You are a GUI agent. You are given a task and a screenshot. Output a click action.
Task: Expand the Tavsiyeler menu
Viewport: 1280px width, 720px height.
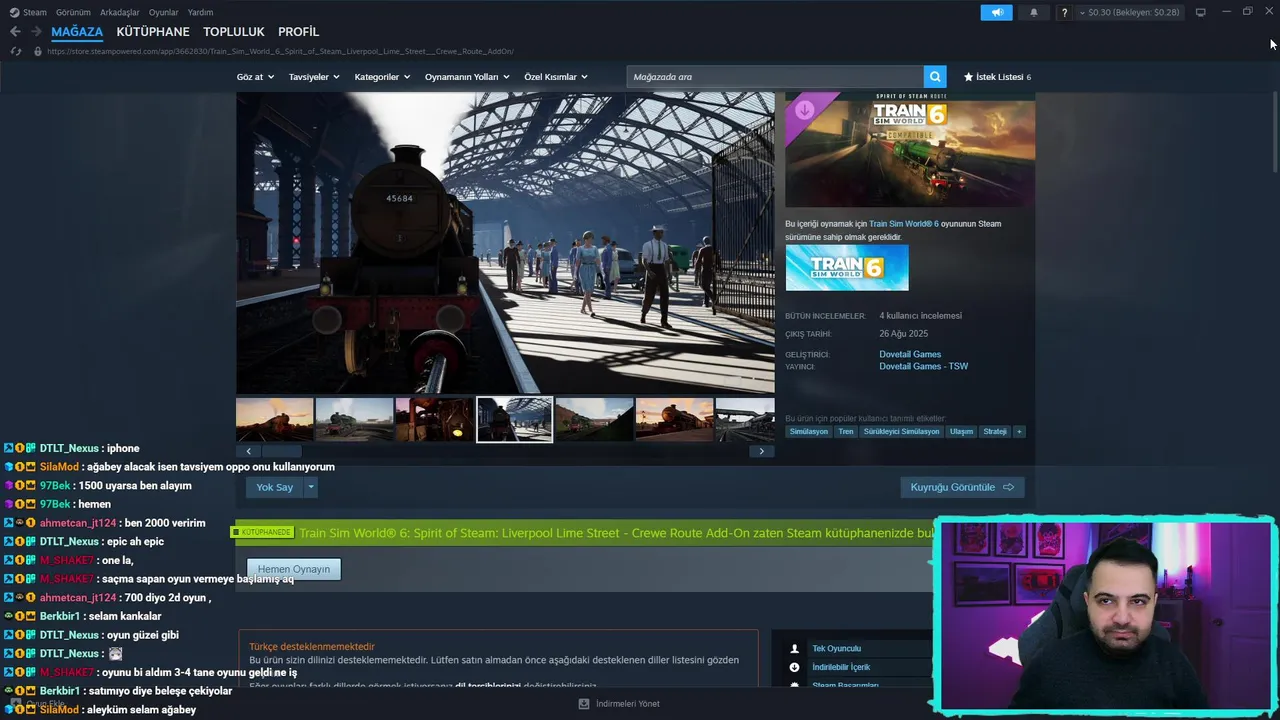coord(314,77)
